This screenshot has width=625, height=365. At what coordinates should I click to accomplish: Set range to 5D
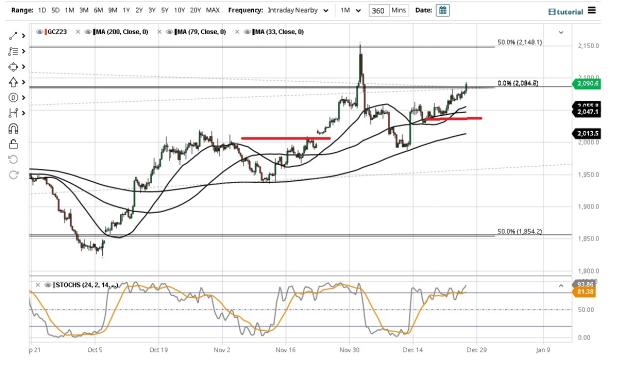point(55,10)
